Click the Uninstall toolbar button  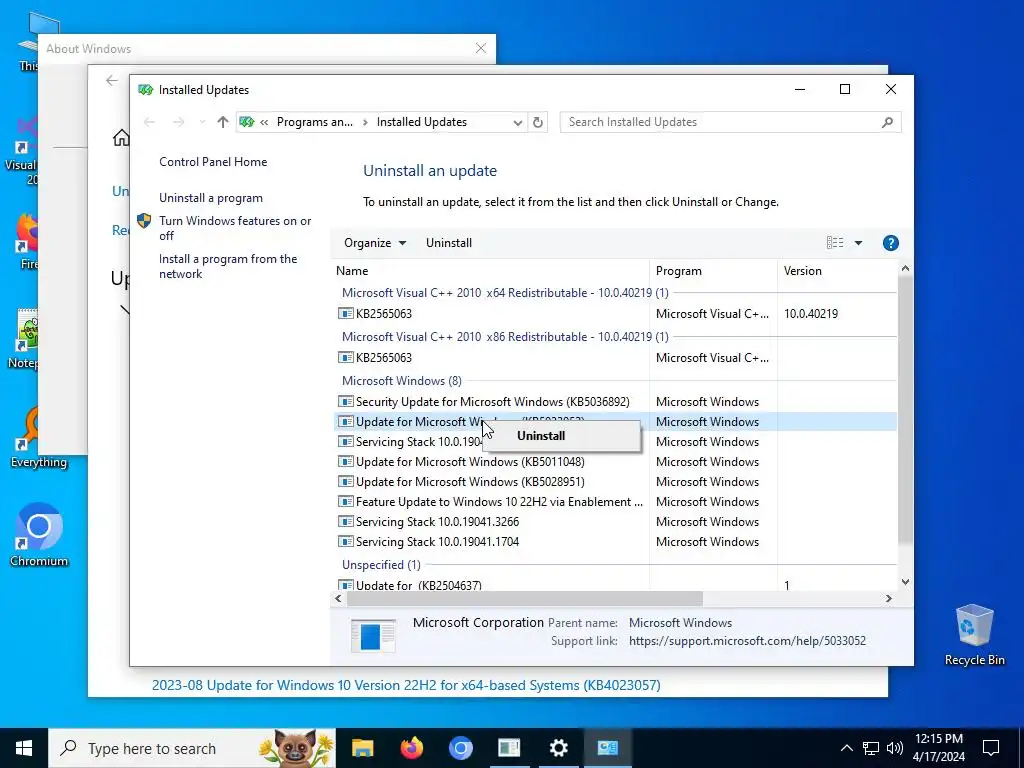pyautogui.click(x=449, y=243)
